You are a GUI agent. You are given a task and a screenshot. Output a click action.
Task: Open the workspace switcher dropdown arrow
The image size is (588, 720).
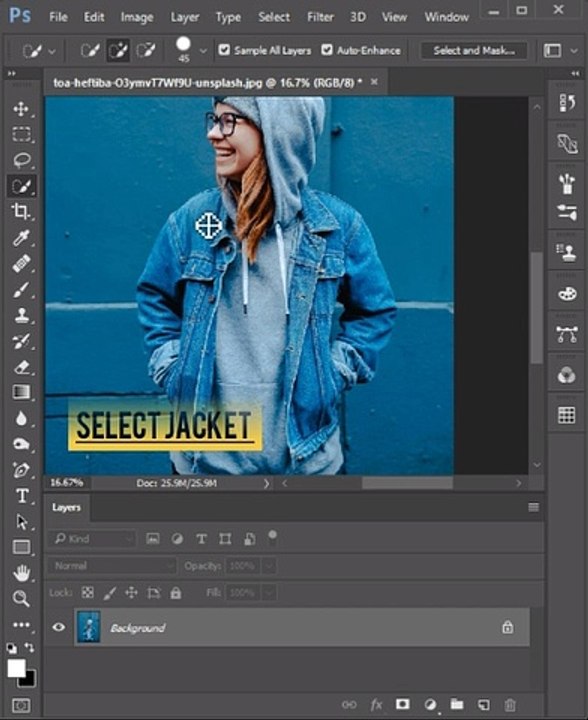click(574, 51)
